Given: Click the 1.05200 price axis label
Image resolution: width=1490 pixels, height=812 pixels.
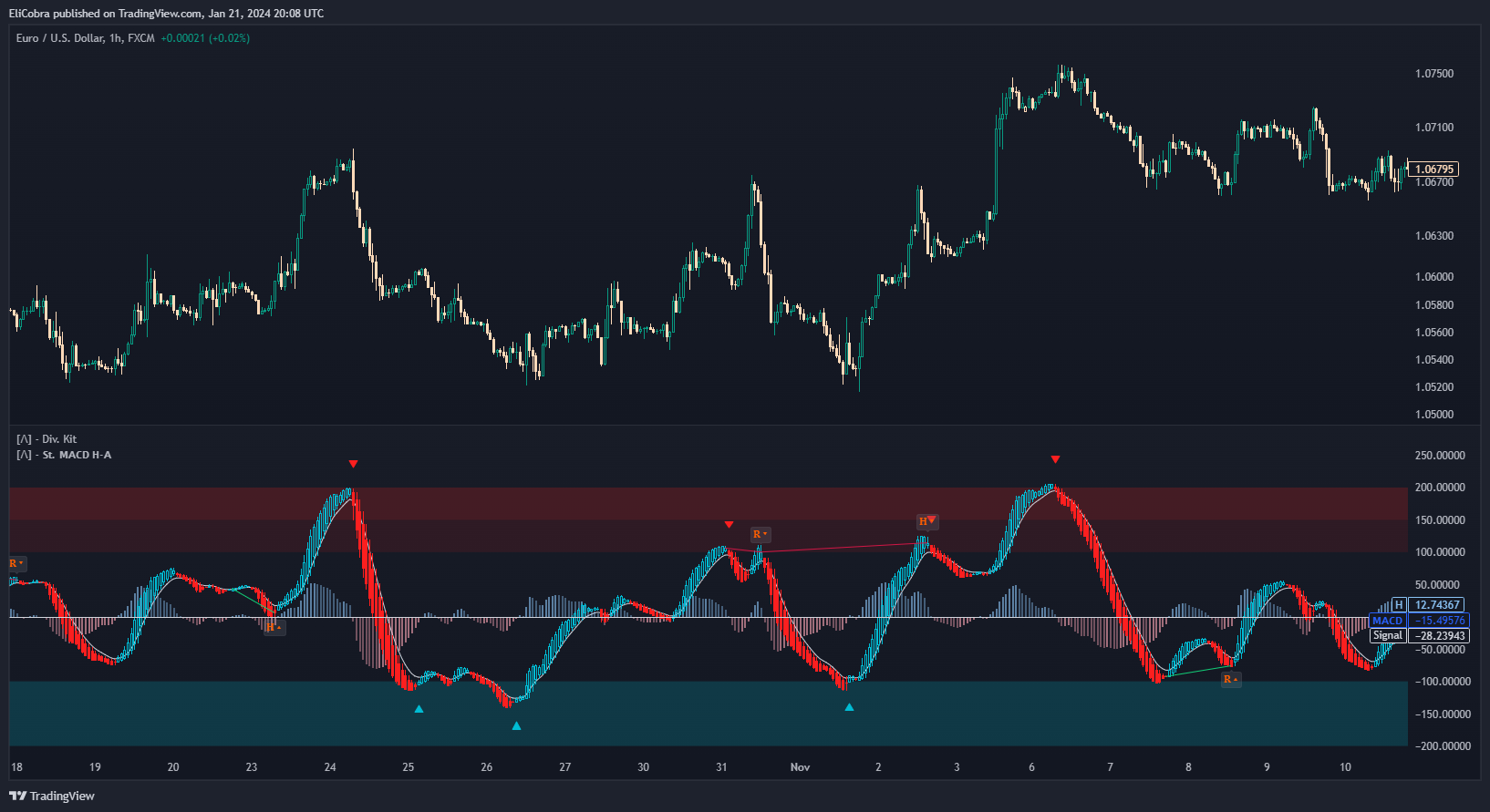Looking at the screenshot, I should coord(1434,387).
